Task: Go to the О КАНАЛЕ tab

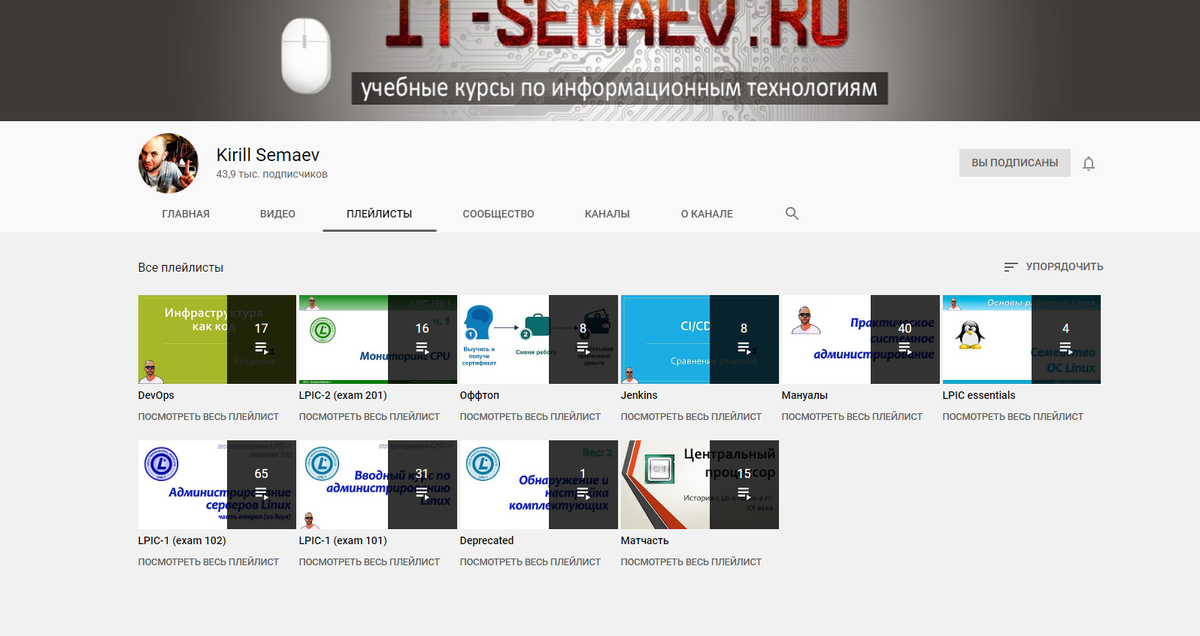Action: click(707, 214)
